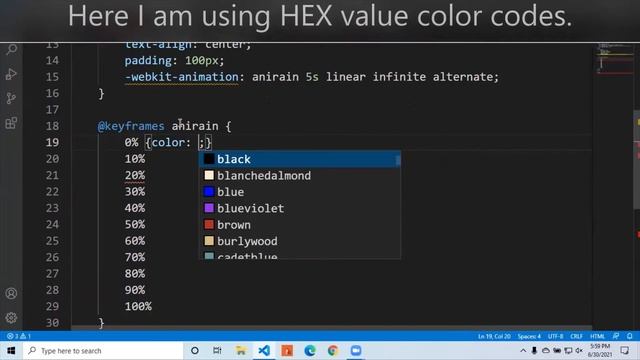Click 'UTF-8' encoding status
The image size is (640, 360).
556,336
